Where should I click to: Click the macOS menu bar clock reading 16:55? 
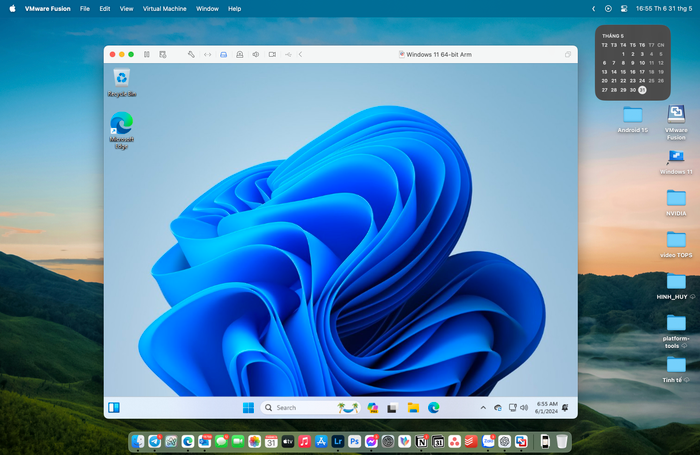coord(664,8)
